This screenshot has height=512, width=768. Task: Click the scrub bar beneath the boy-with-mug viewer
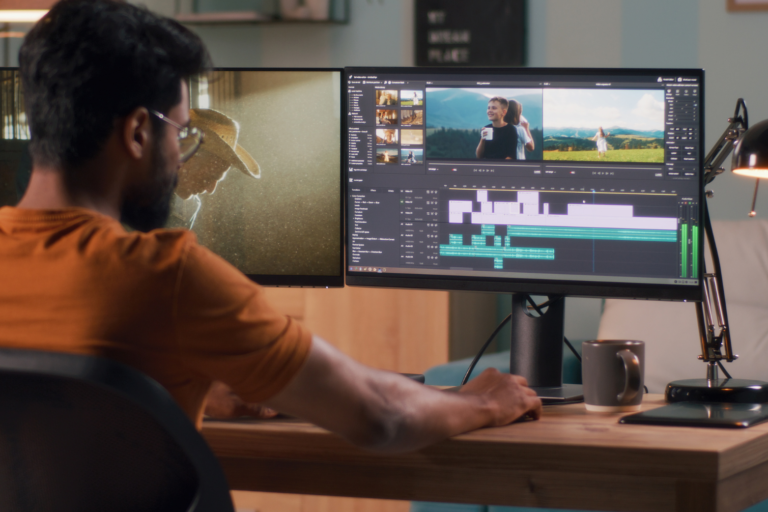coord(484,165)
